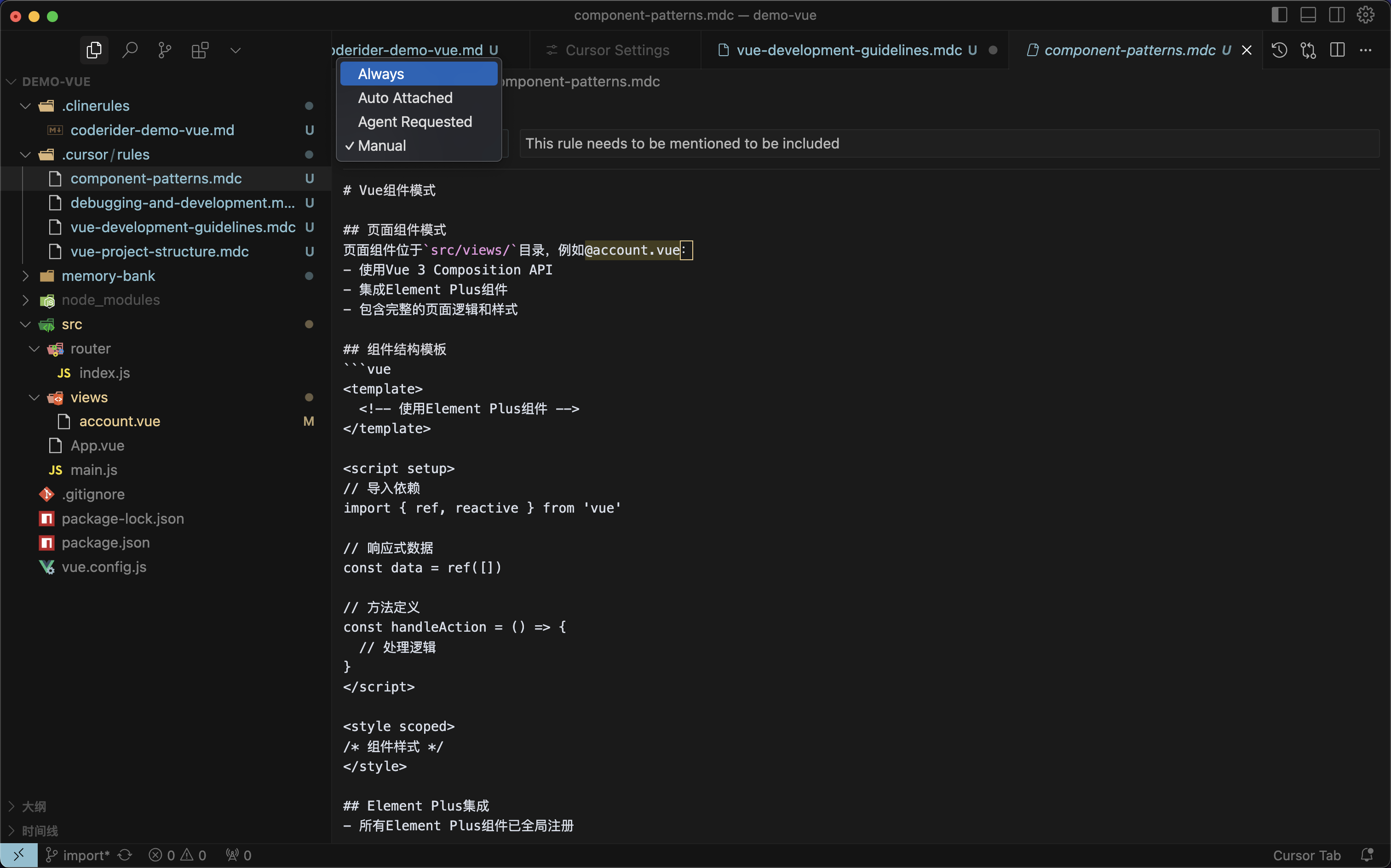Open Settings via the gear icon
This screenshot has width=1391, height=868.
[1365, 14]
